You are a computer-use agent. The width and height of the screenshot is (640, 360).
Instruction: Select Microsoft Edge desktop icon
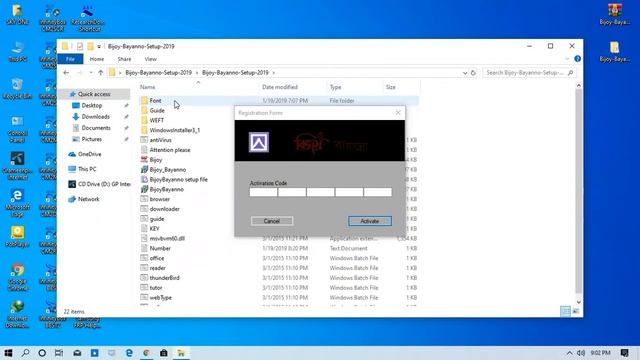(x=17, y=203)
